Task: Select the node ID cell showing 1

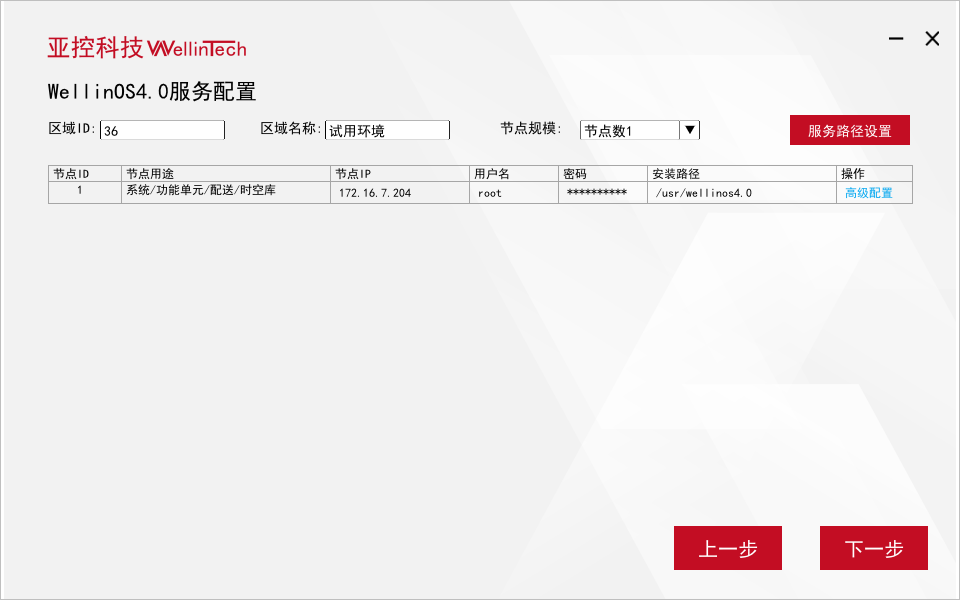Action: coord(85,193)
